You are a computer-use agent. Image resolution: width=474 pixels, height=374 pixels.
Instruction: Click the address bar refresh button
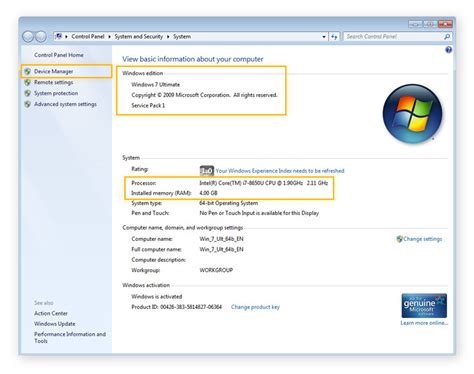pyautogui.click(x=334, y=37)
